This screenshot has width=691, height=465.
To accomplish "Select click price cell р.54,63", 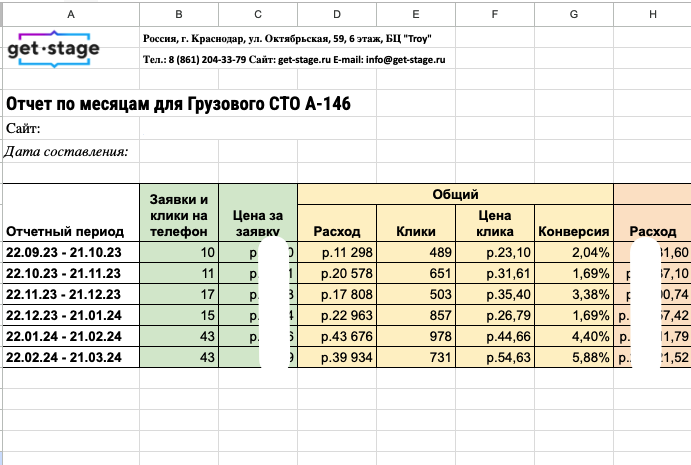I will [495, 357].
